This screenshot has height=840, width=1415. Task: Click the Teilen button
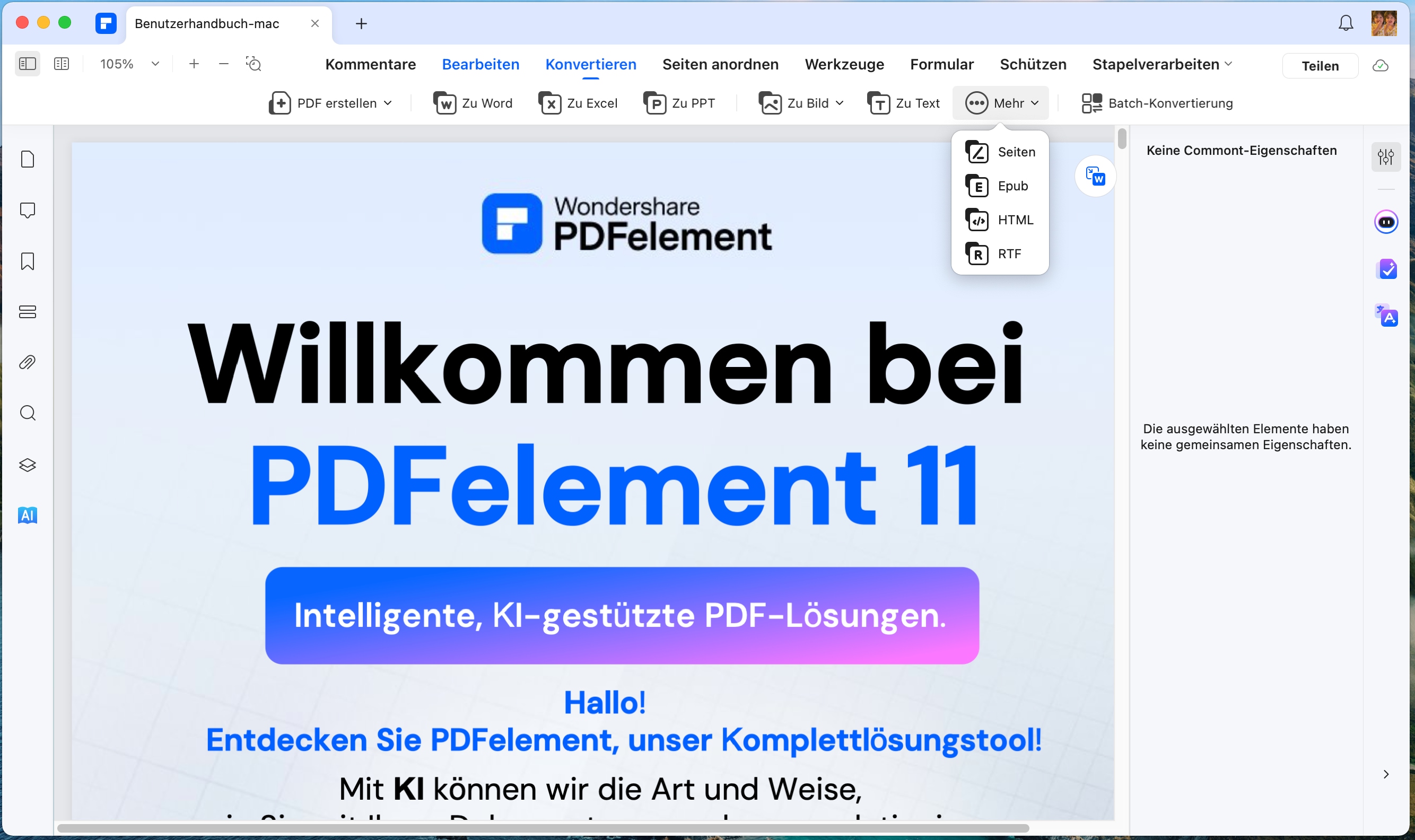[x=1320, y=66]
